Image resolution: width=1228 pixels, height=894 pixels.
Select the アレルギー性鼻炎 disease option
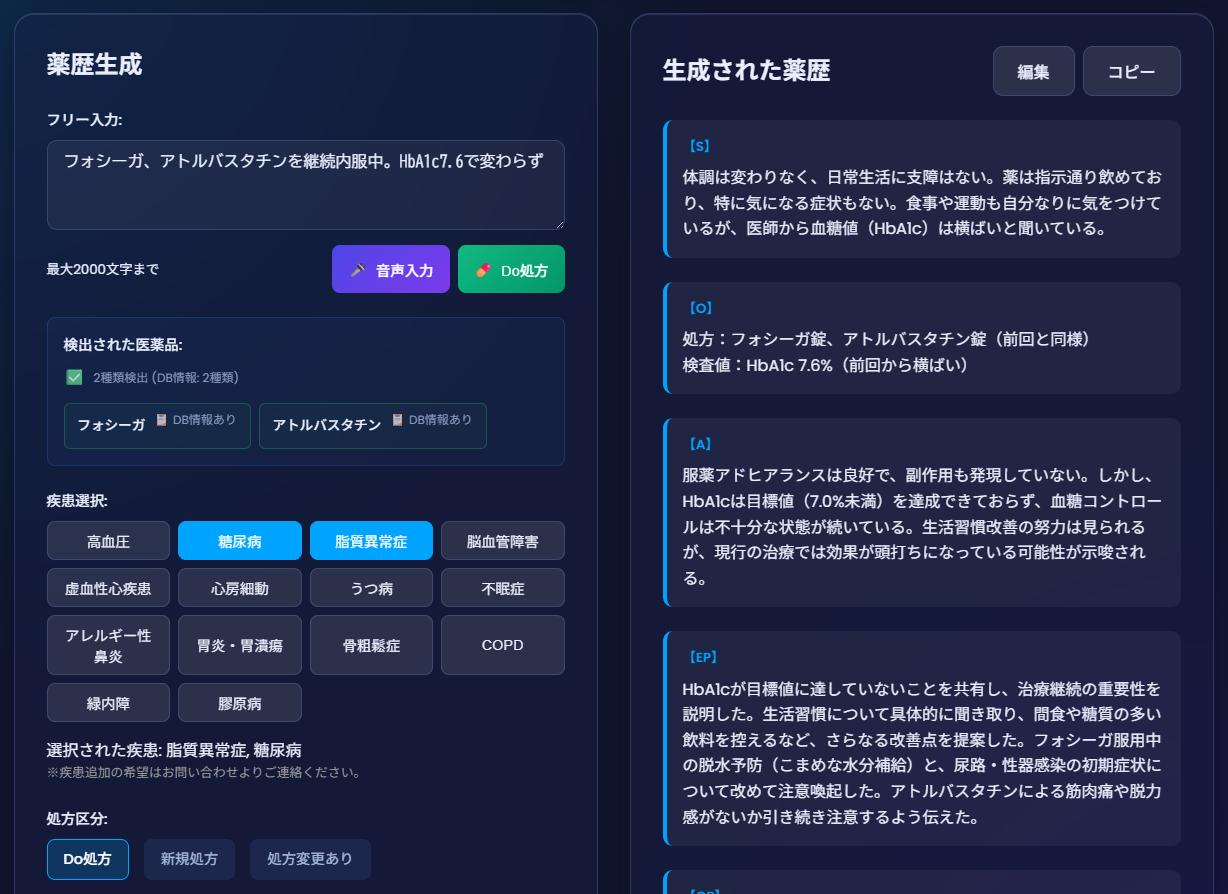[x=108, y=645]
